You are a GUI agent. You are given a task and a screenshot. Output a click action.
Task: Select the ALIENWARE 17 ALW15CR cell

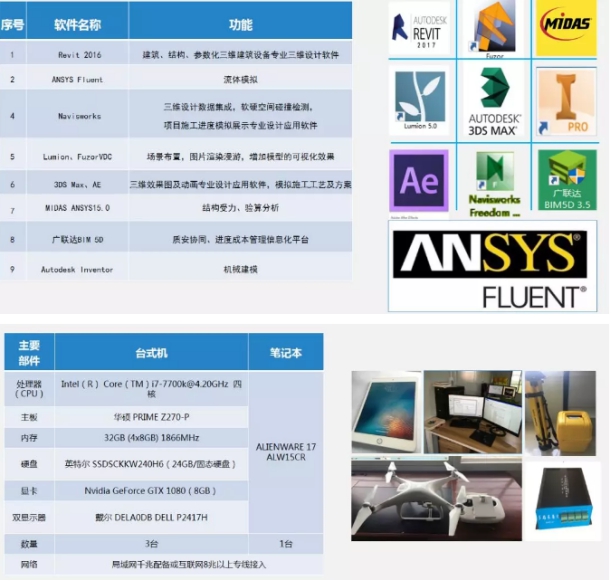pos(286,452)
